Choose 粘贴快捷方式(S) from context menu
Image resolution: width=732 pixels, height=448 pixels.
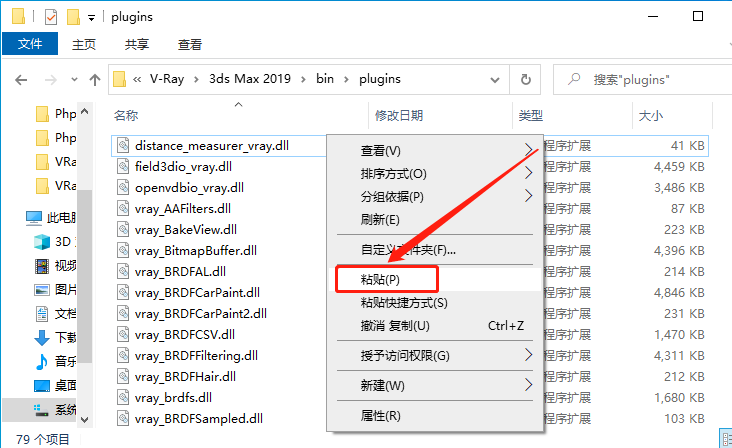pyautogui.click(x=435, y=303)
